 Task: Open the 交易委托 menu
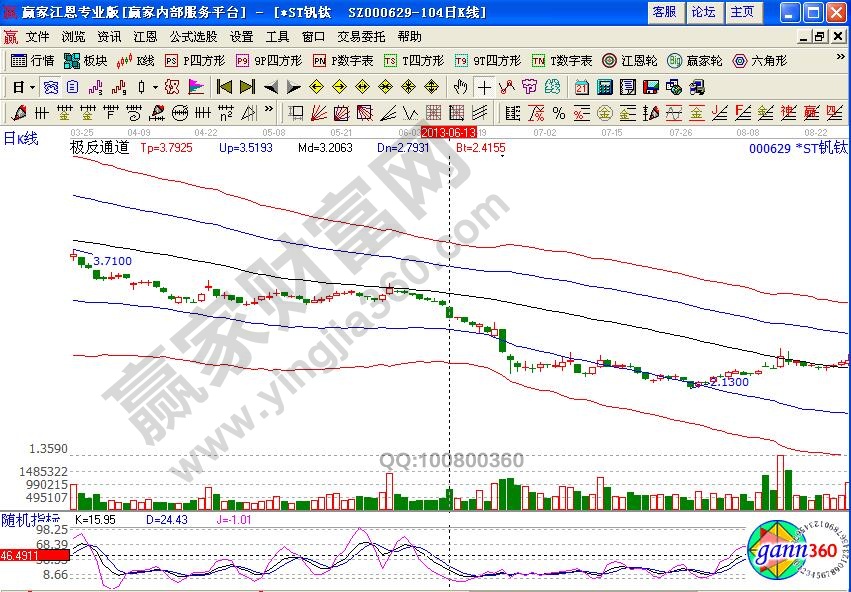361,36
